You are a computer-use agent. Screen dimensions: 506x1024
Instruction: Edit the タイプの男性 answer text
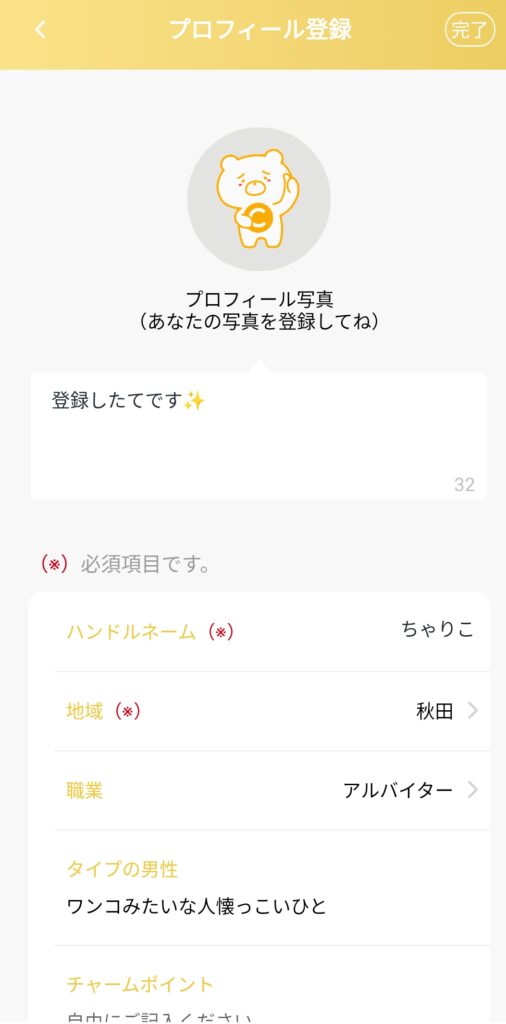pos(197,906)
